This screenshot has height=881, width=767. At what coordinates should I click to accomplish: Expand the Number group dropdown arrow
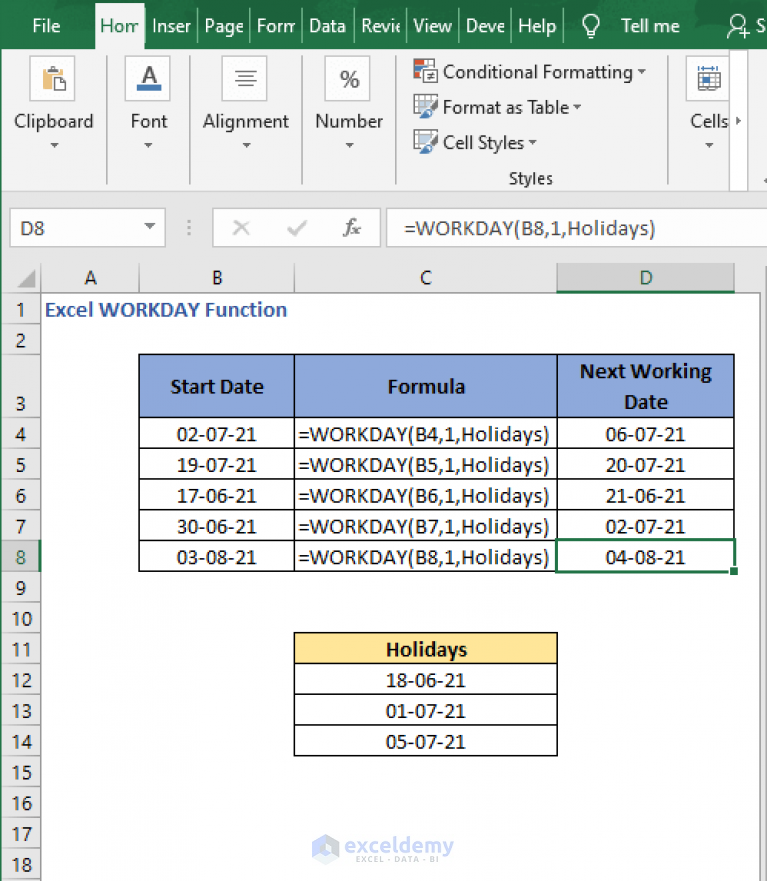tap(349, 146)
